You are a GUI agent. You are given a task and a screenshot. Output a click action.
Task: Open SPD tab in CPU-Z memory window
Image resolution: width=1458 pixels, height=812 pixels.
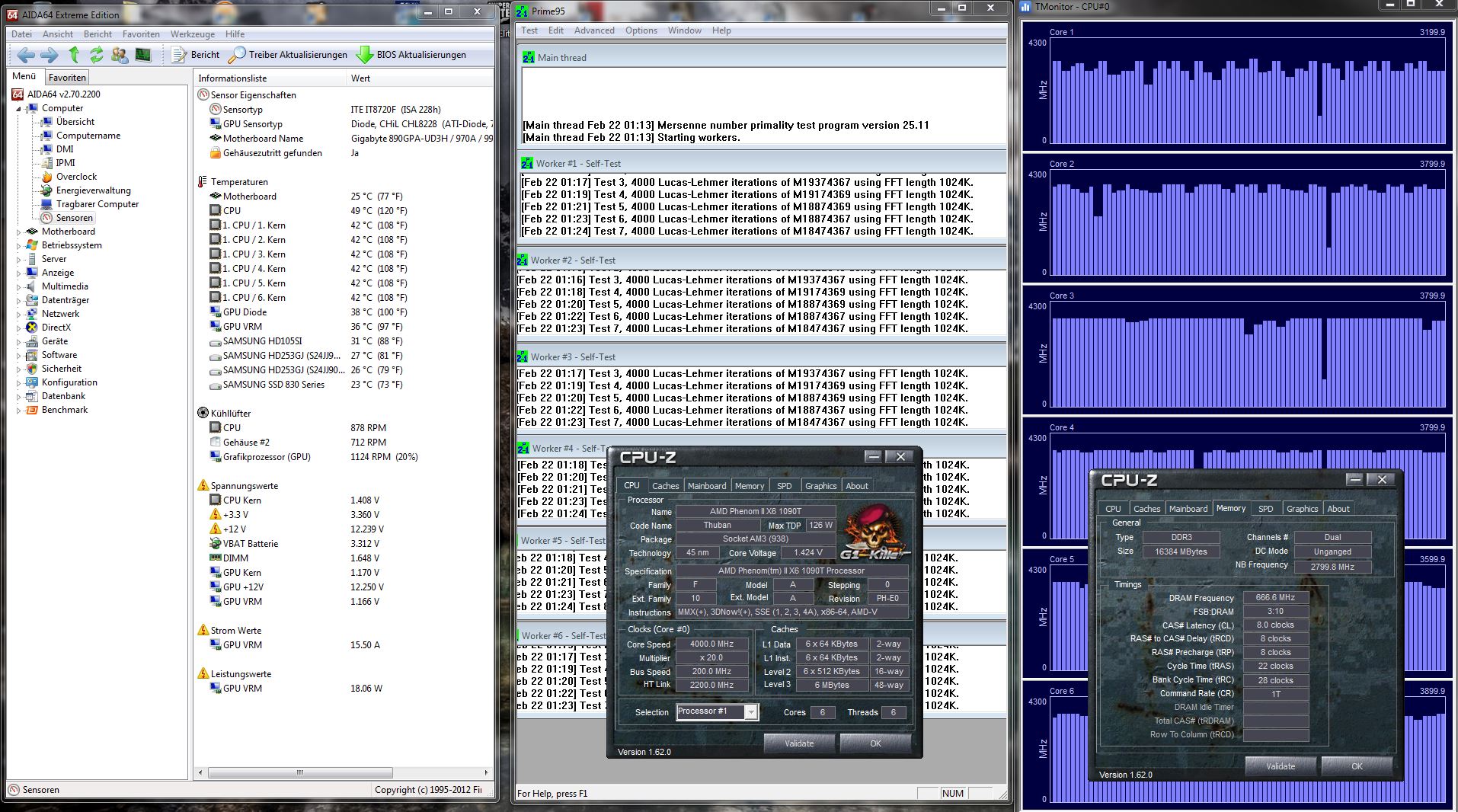(1265, 509)
